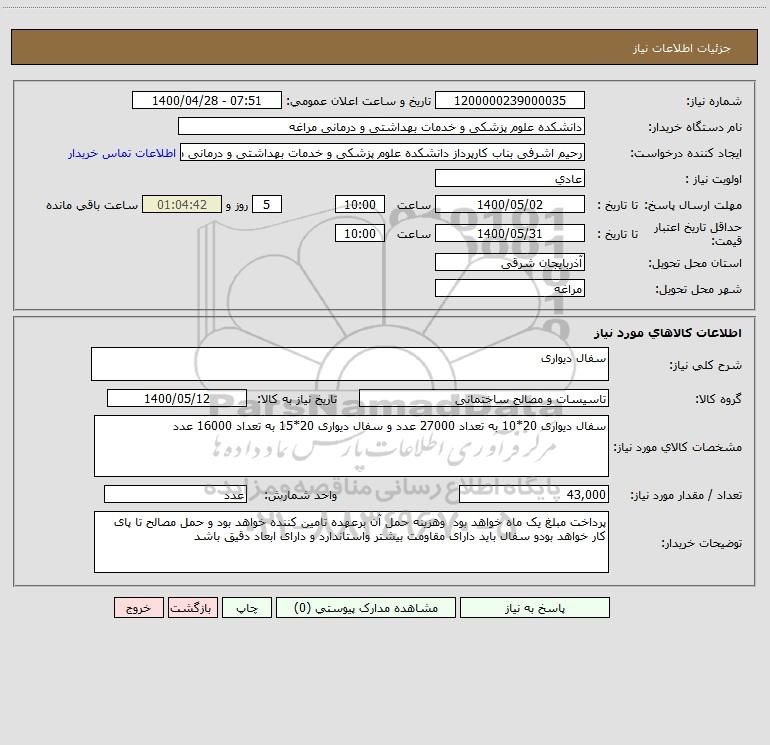Click the label تعداد / مقدار مورد نیاز

point(686,495)
